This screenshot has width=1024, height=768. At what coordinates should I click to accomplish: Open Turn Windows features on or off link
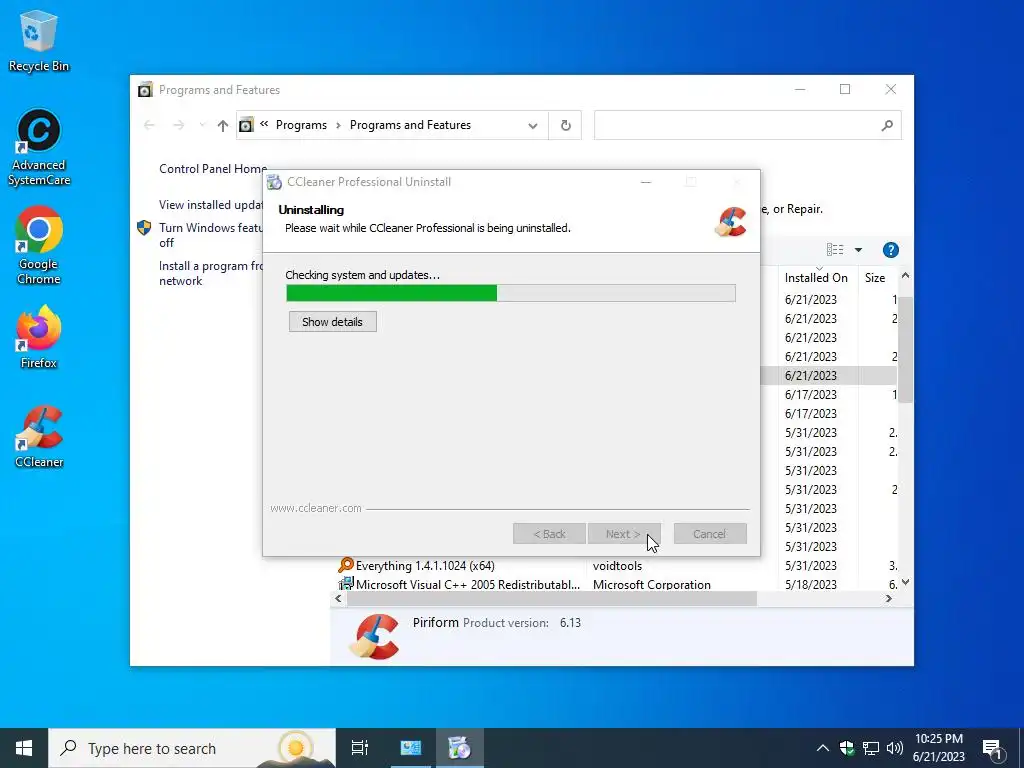pos(210,235)
